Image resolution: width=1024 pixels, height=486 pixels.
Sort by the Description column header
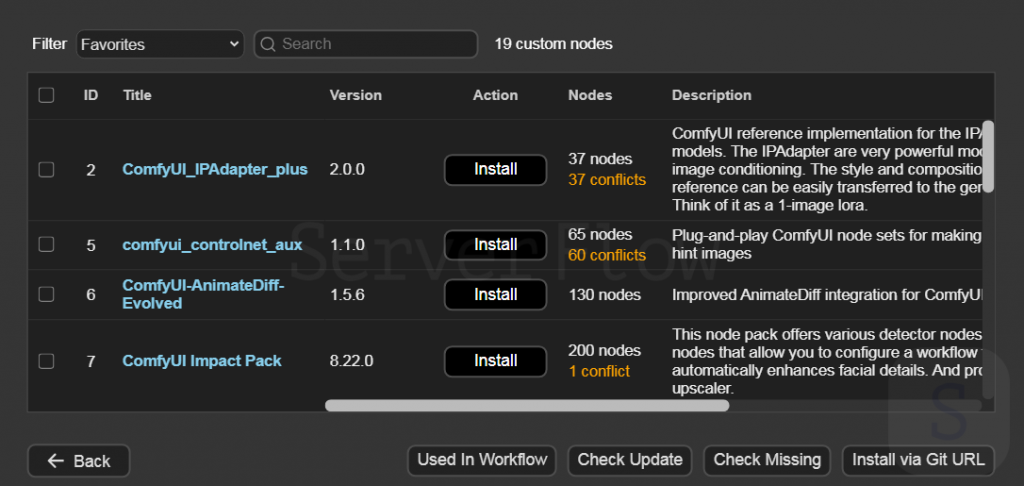click(711, 95)
